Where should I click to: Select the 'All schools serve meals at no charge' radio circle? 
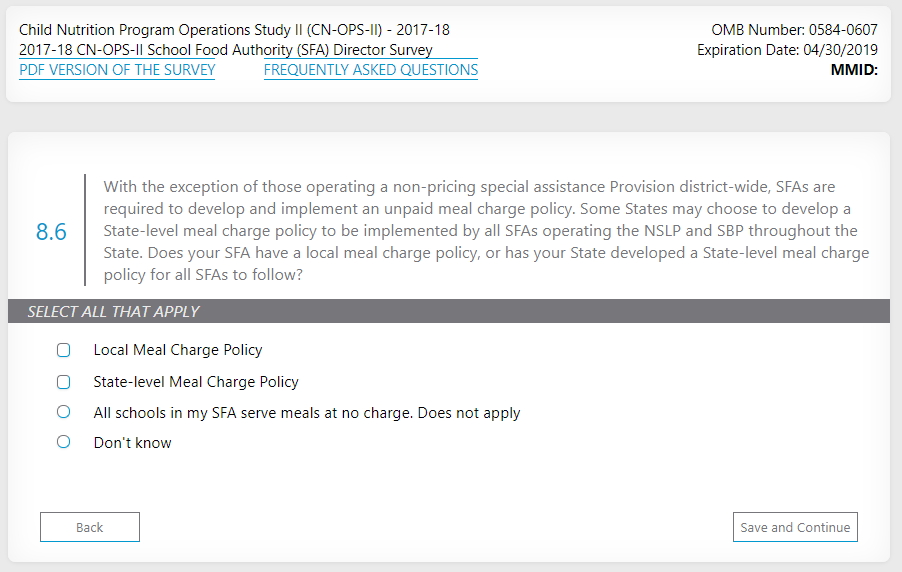pos(64,412)
